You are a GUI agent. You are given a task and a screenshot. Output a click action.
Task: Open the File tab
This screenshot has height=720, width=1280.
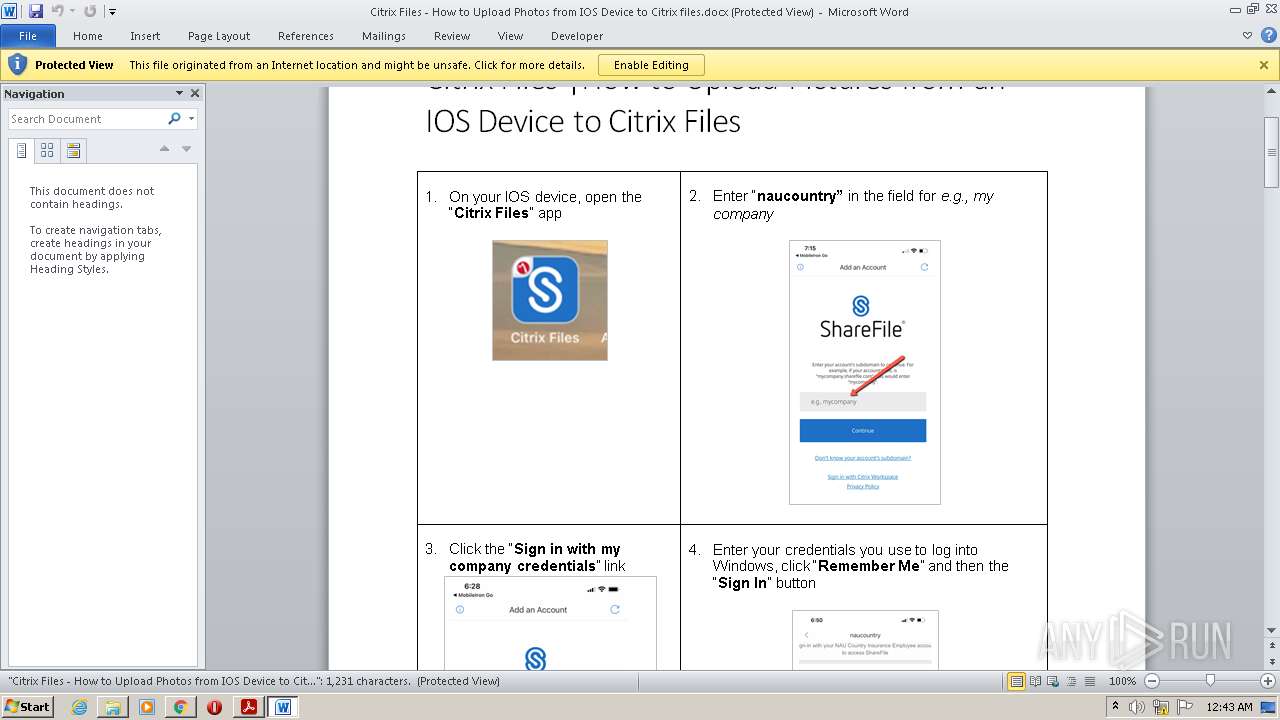(x=28, y=36)
